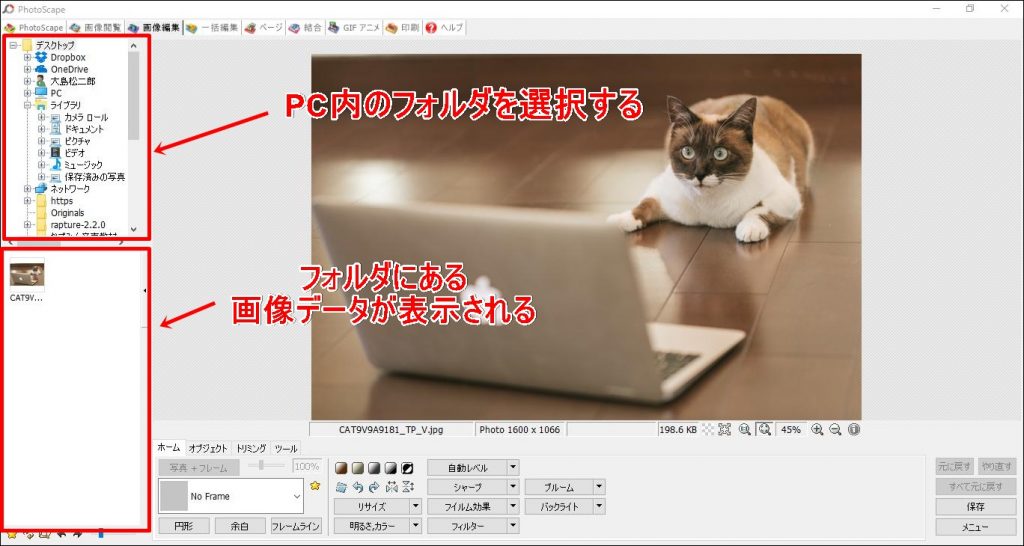Collapse the ライブラリ tree node

tap(27, 105)
